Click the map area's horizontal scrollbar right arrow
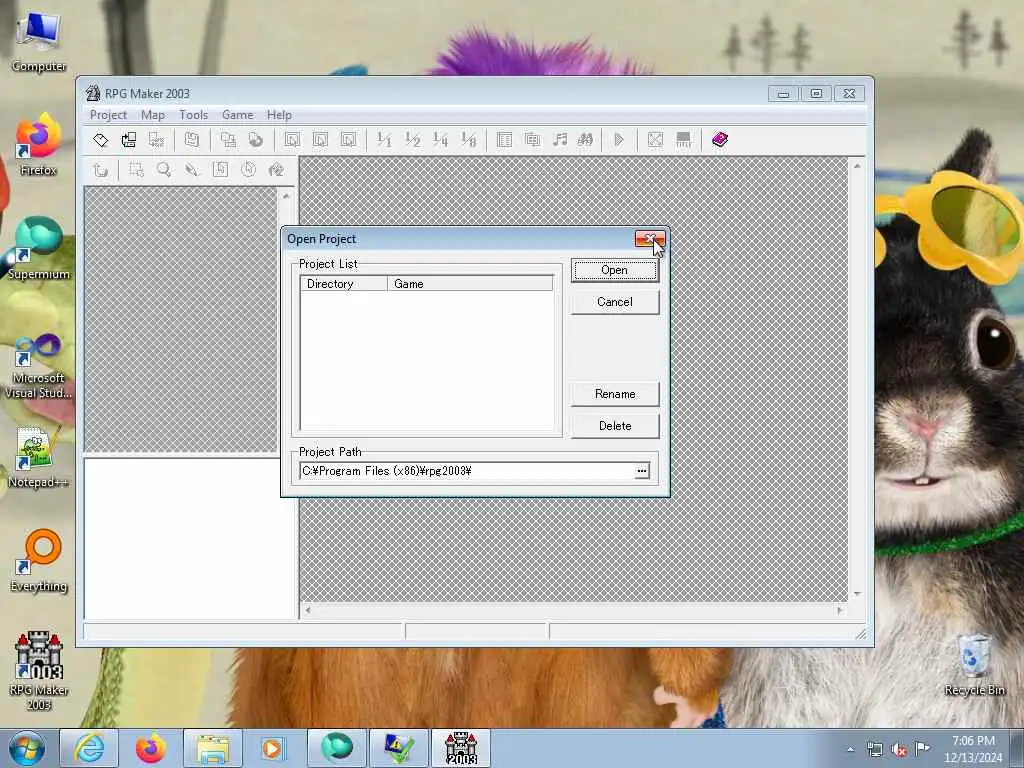1024x768 pixels. (840, 611)
